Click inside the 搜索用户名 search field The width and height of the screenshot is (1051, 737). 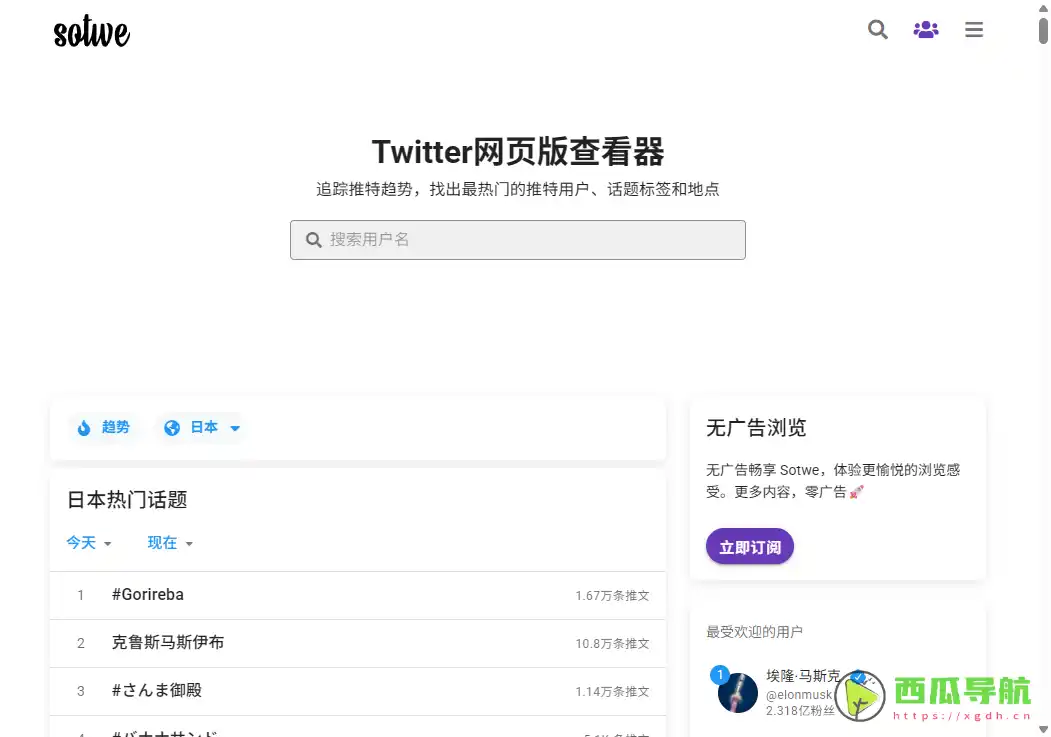[x=518, y=240]
